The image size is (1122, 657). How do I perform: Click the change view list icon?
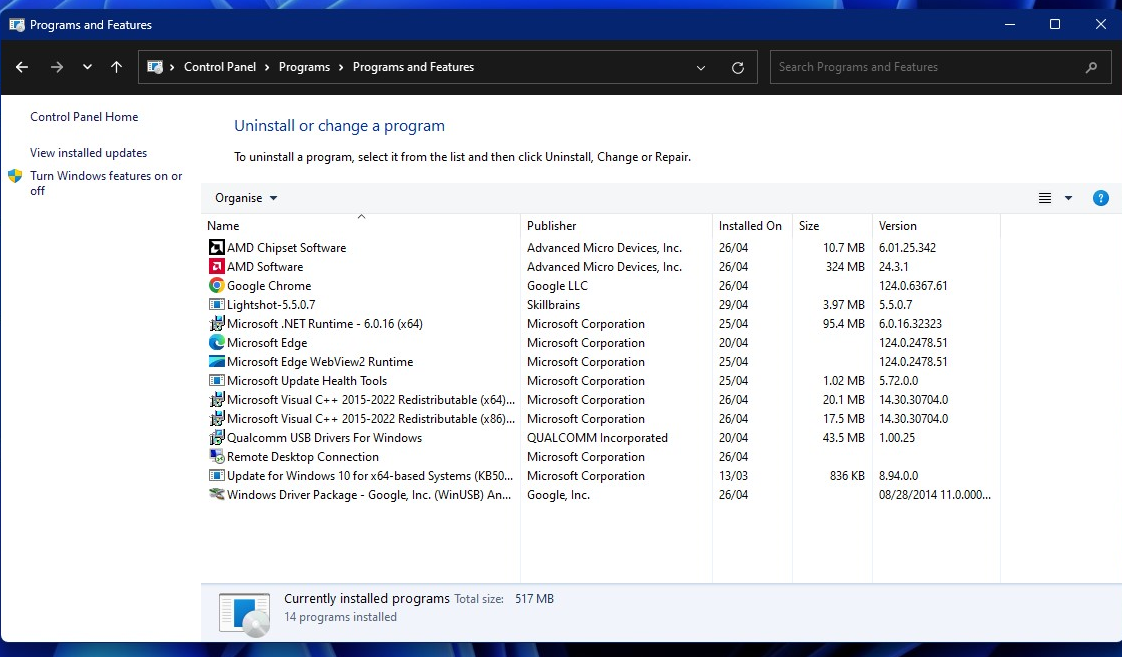[1045, 198]
